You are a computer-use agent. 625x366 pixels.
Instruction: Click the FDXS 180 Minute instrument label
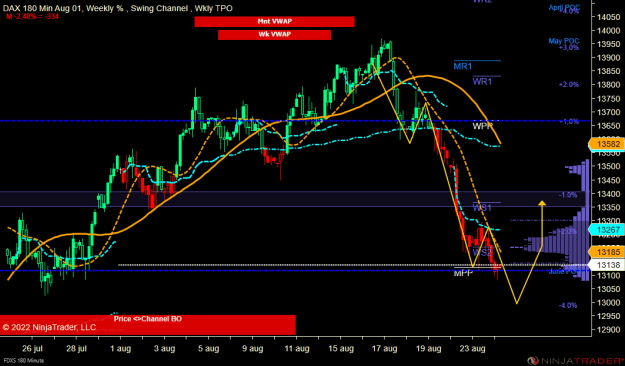[x=24, y=361]
